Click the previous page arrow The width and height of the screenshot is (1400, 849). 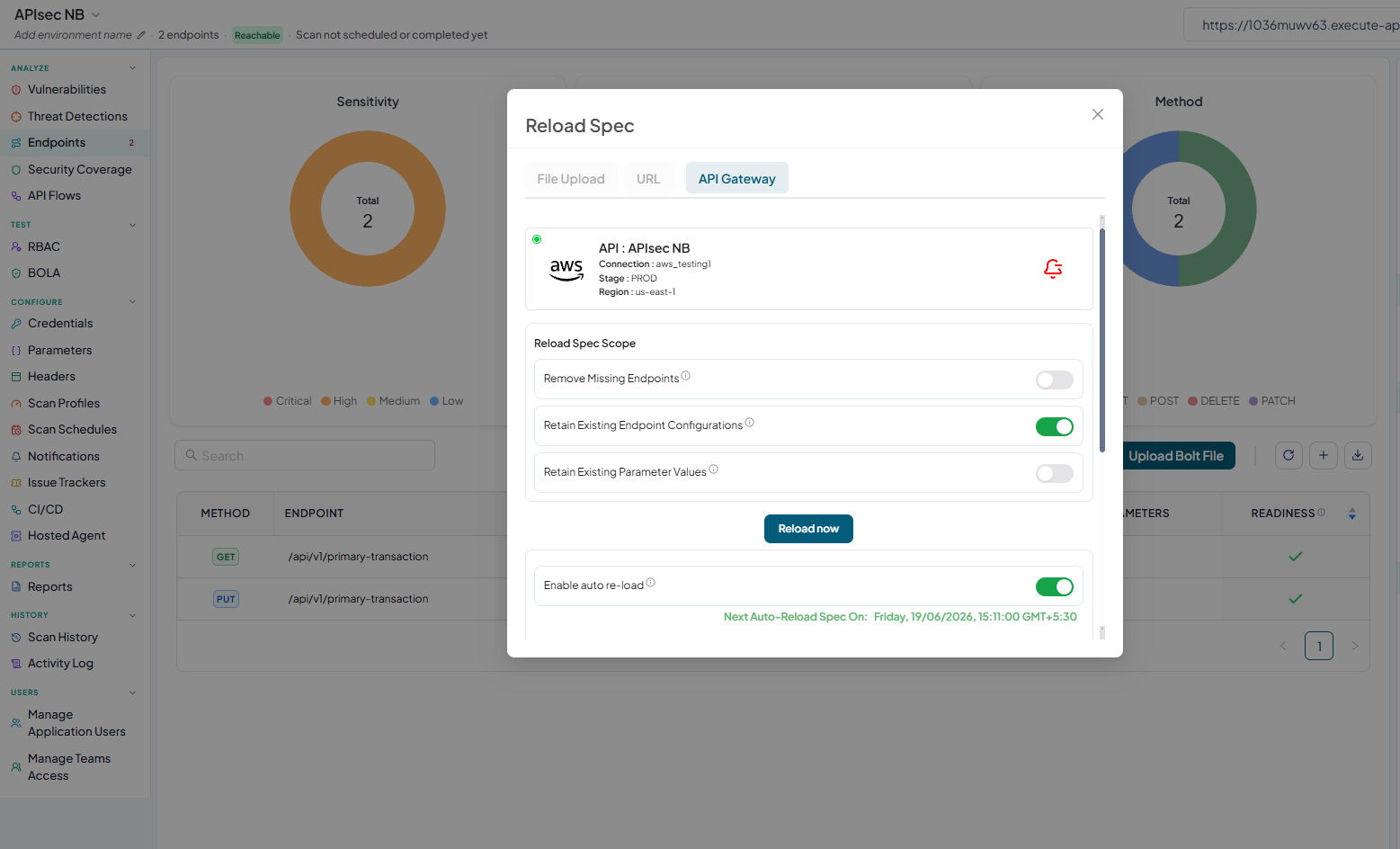(x=1283, y=646)
